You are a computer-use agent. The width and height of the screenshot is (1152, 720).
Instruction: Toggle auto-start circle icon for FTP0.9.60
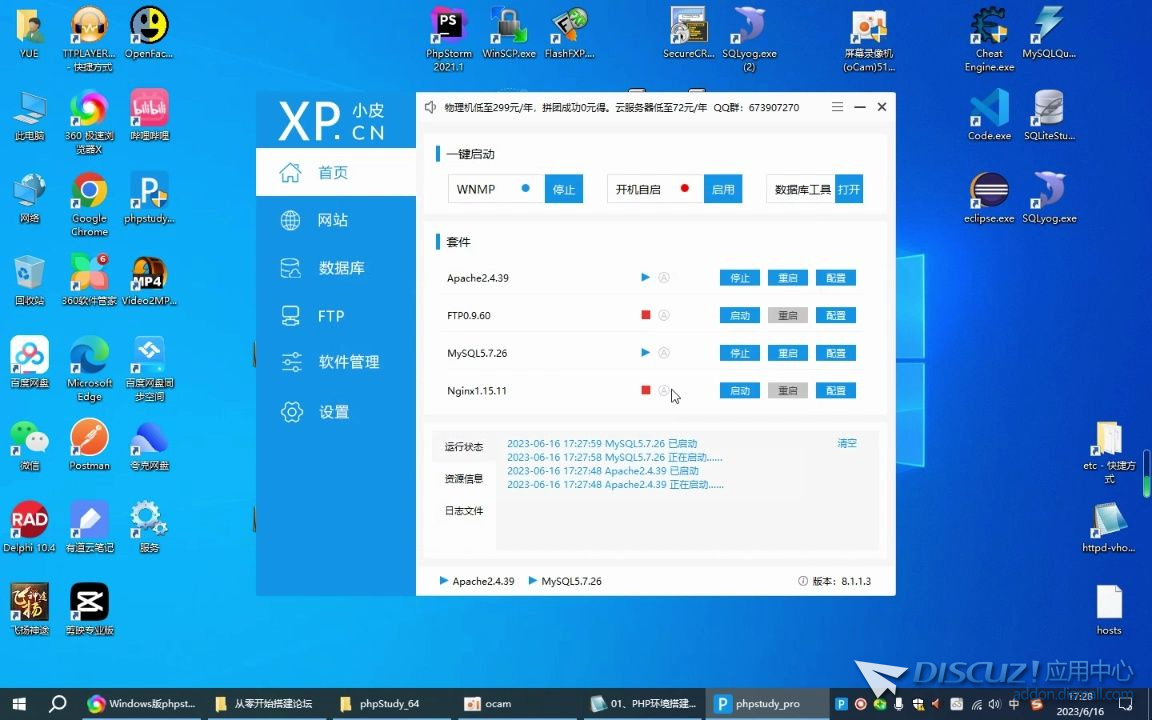coord(663,315)
